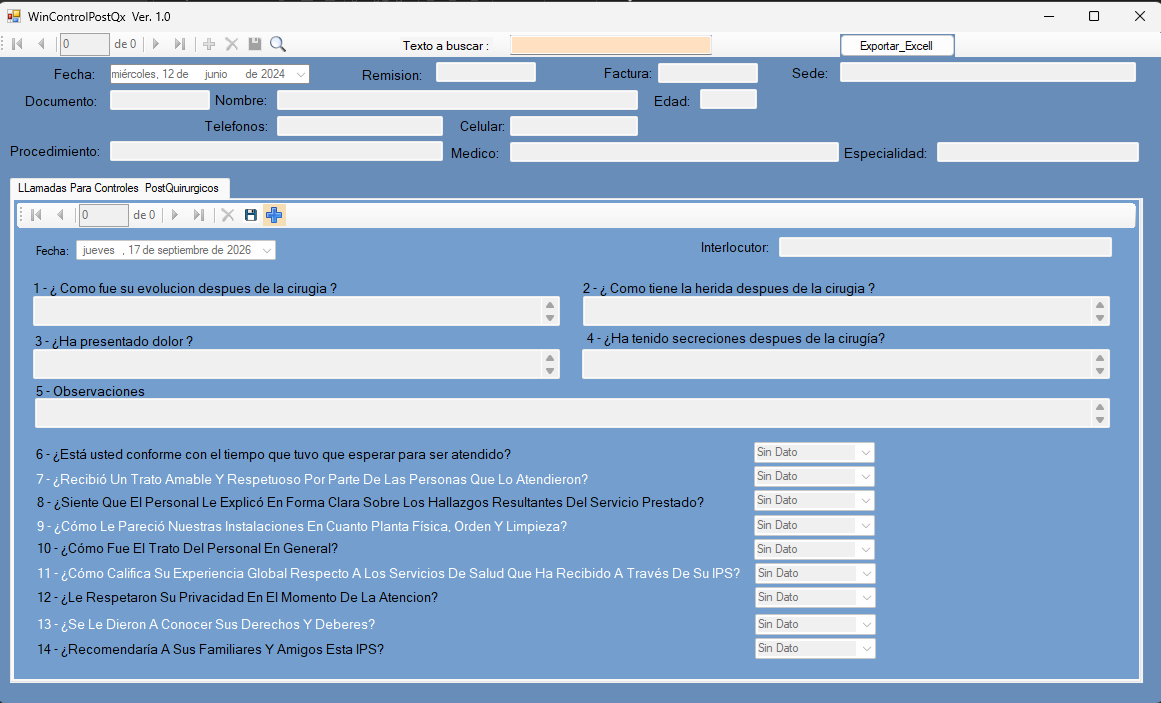The image size is (1161, 703).
Task: Go to previous call record in lower navigator
Action: (61, 215)
